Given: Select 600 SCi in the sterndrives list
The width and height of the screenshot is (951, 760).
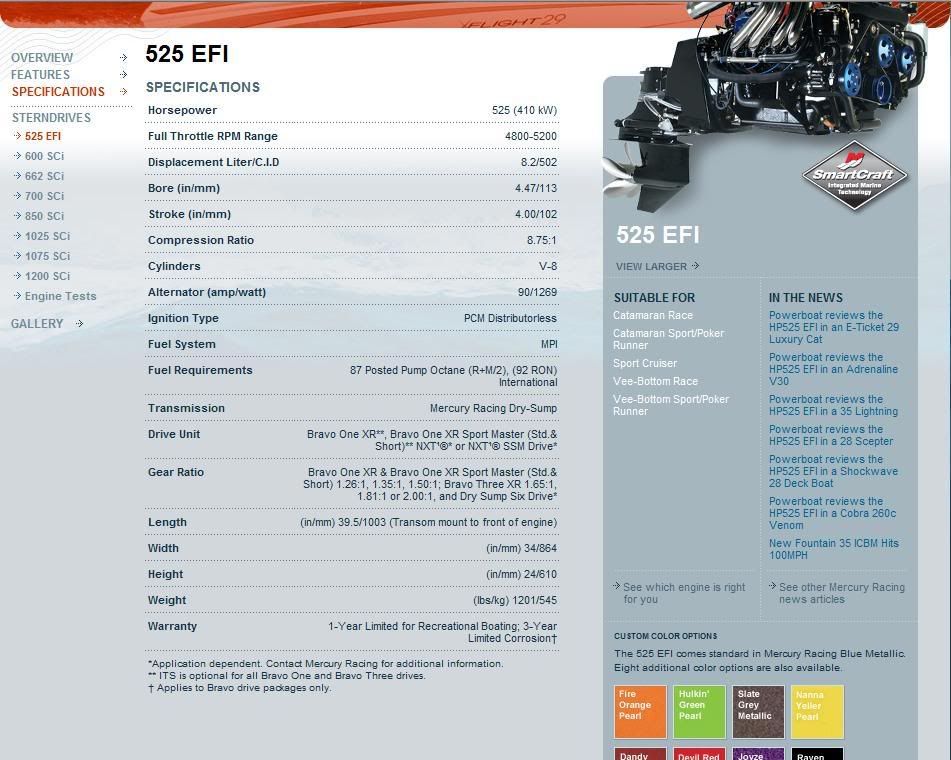Looking at the screenshot, I should pyautogui.click(x=44, y=156).
